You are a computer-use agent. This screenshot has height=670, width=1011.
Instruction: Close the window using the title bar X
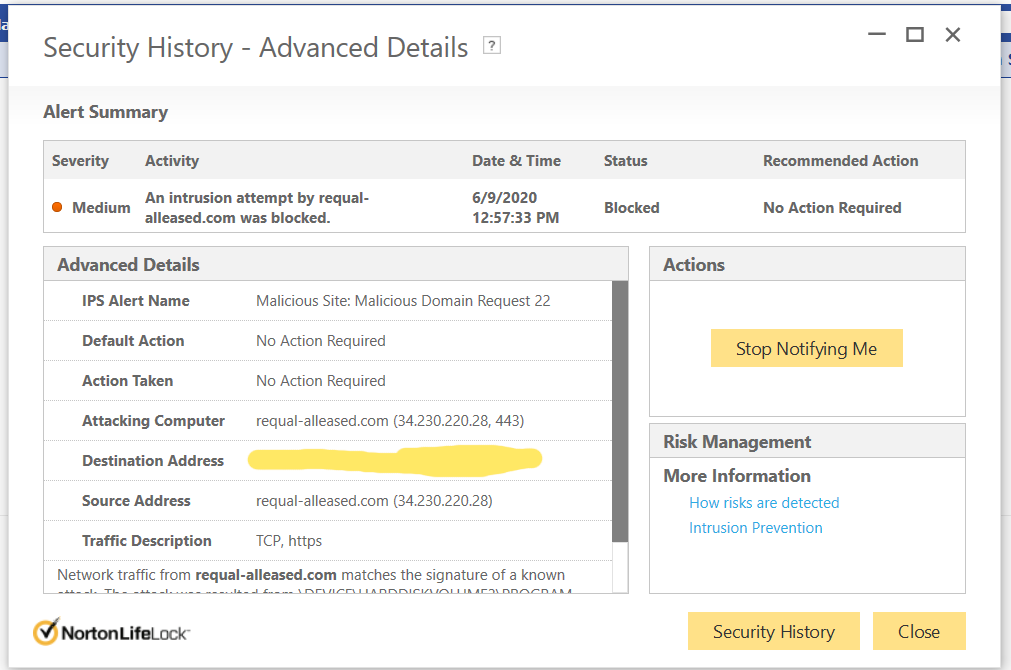point(953,35)
